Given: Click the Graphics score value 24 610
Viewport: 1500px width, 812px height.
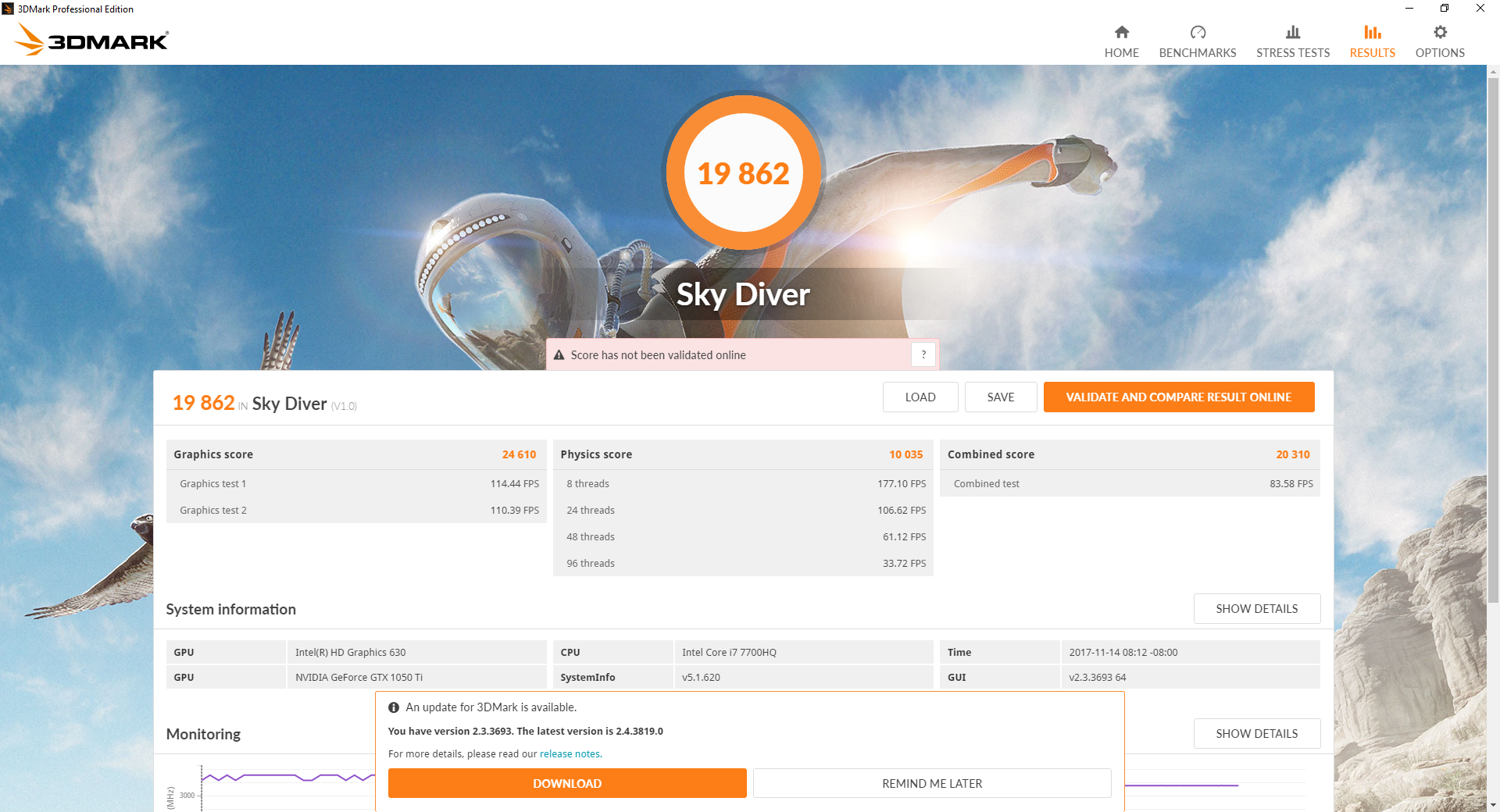Looking at the screenshot, I should [x=519, y=454].
